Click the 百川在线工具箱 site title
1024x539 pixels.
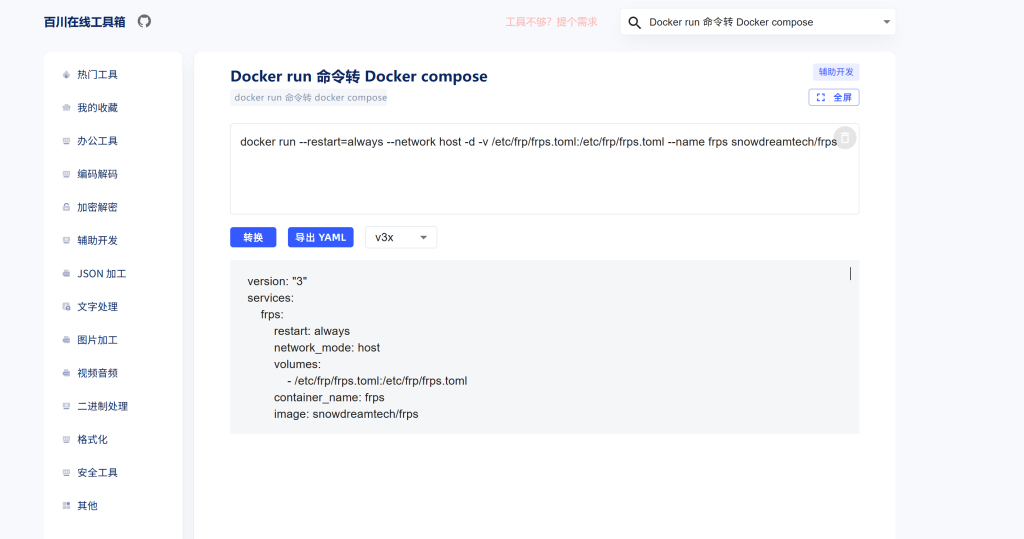pos(84,22)
